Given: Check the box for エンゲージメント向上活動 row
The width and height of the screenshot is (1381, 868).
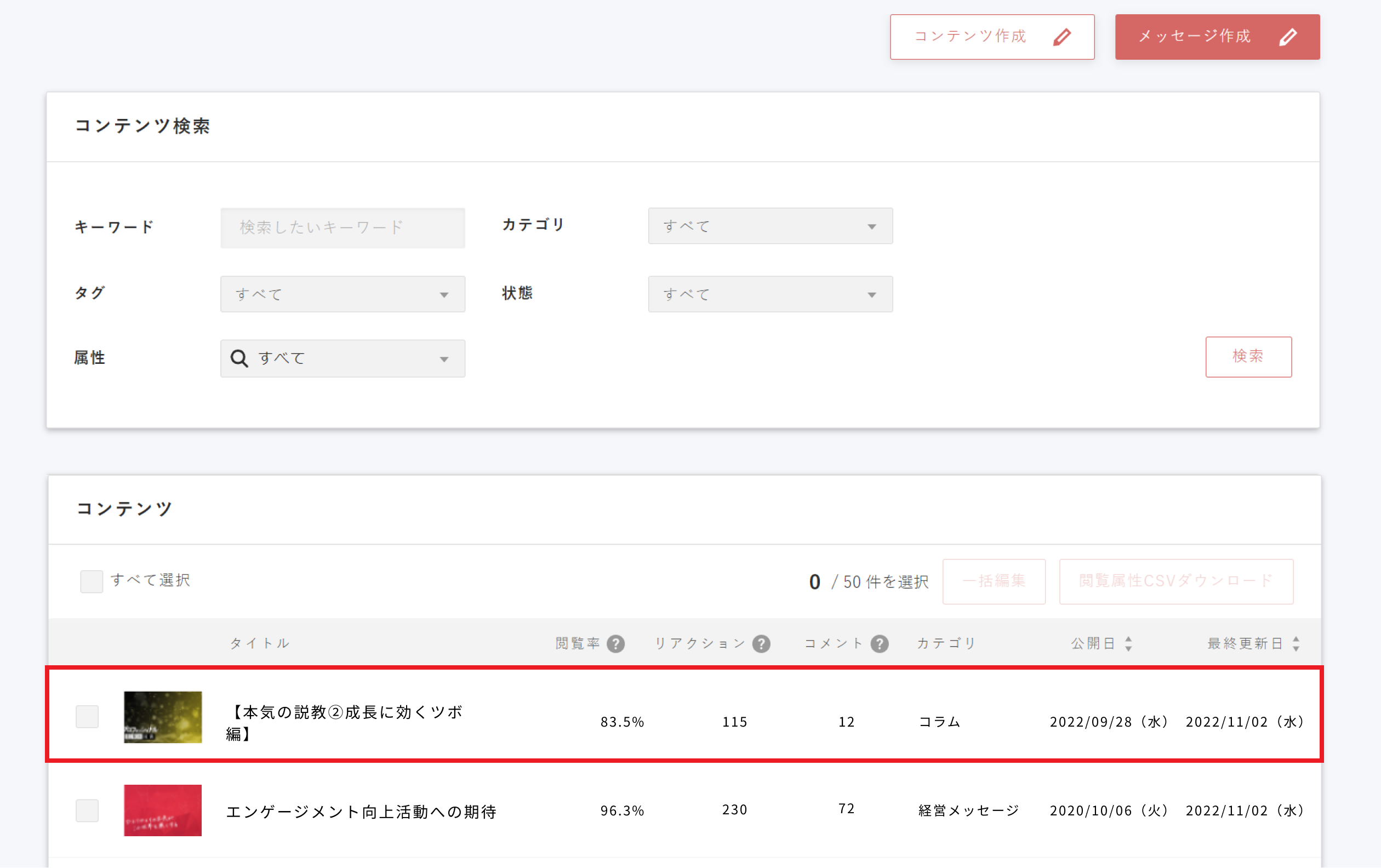Looking at the screenshot, I should (x=87, y=810).
